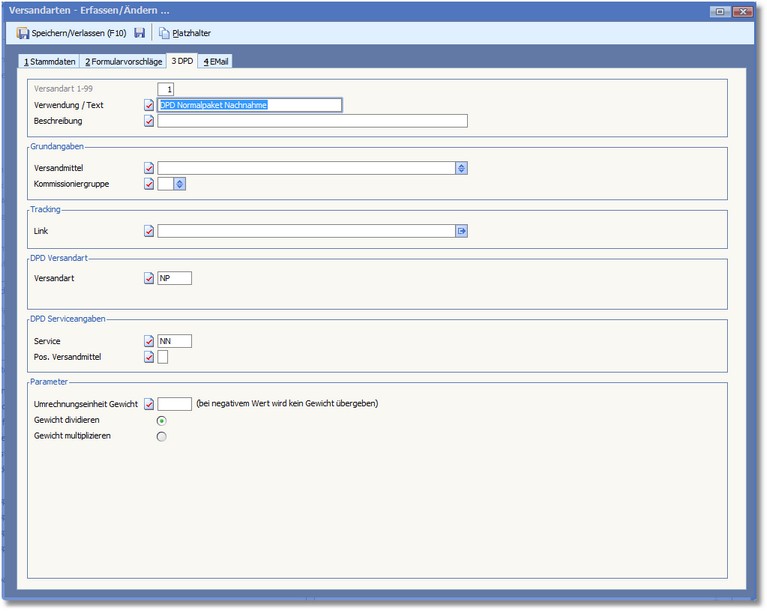Toggle the checkbox beside Umrechnungseinheit Gewicht
767x611 pixels.
click(x=150, y=404)
